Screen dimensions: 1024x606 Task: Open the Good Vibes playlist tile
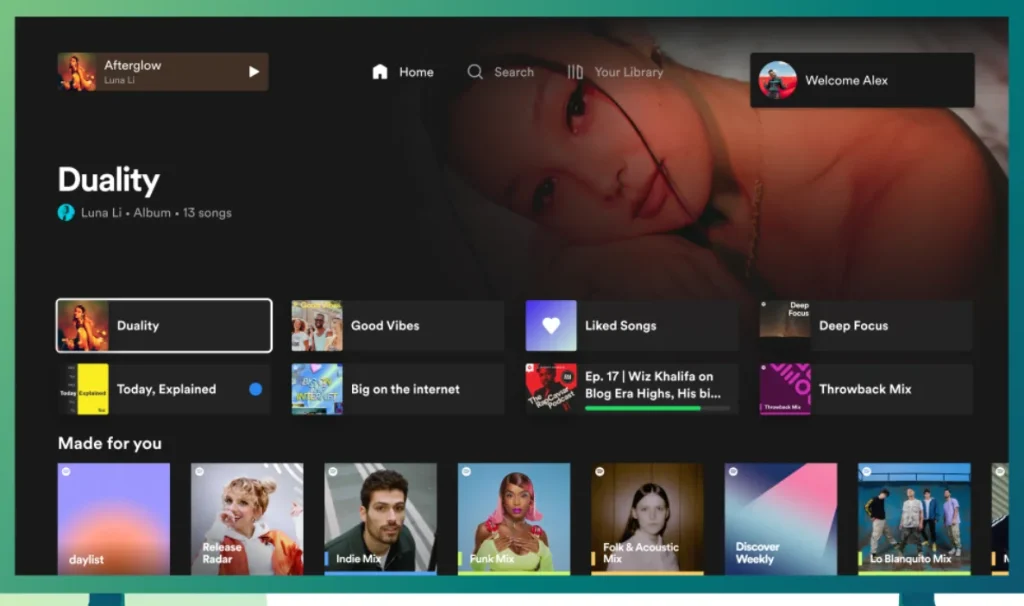(398, 325)
